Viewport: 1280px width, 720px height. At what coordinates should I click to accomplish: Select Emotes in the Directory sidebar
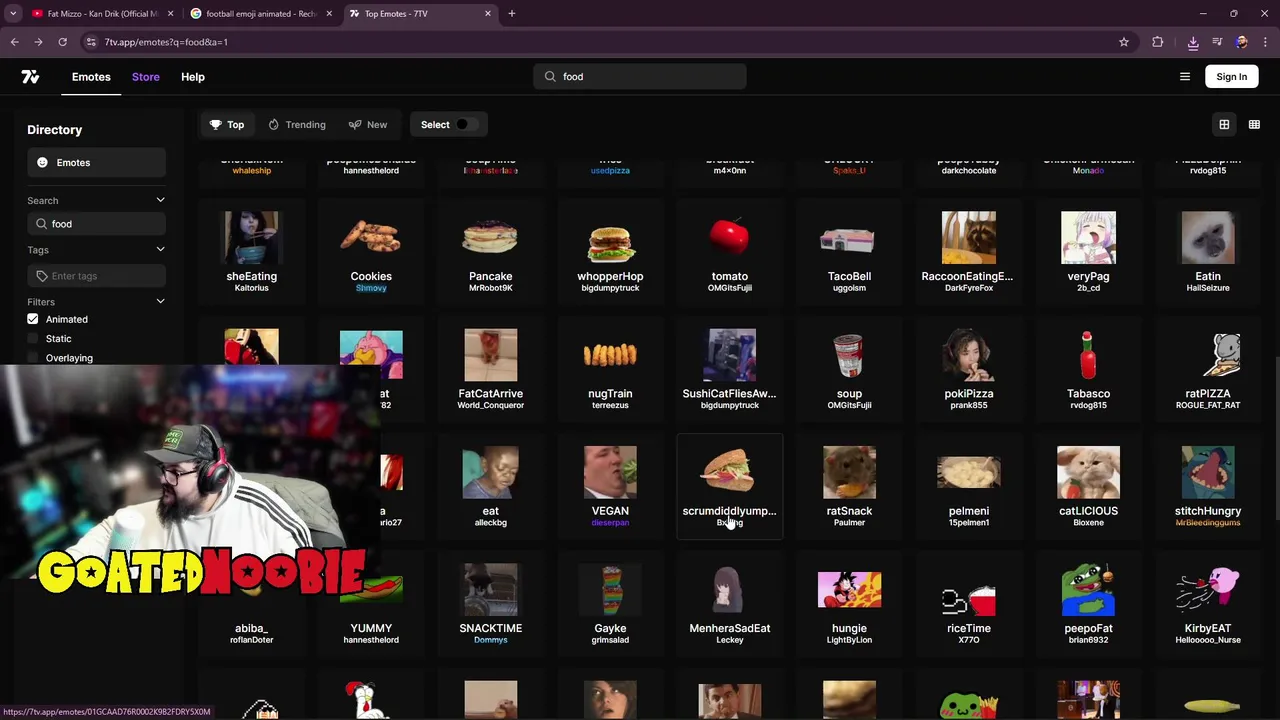coord(96,163)
